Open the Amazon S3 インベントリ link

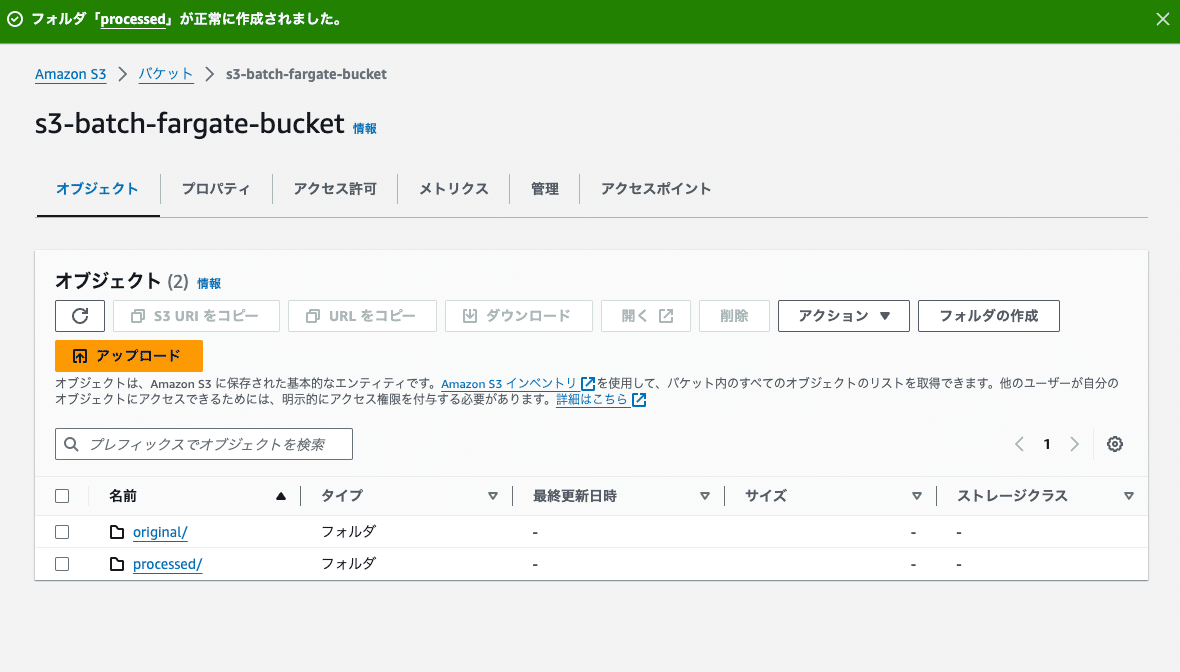point(509,384)
